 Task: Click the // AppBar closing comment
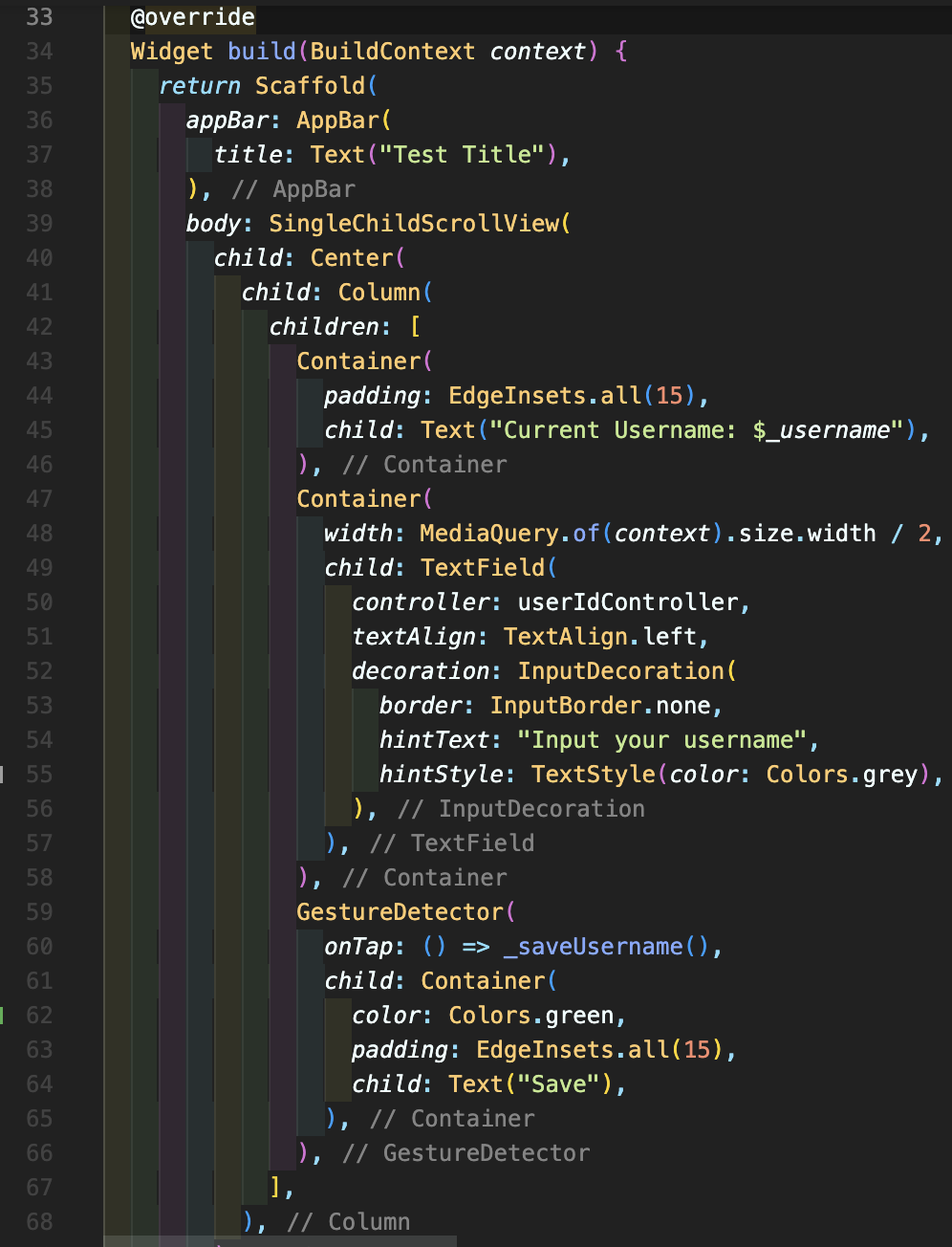pyautogui.click(x=293, y=189)
